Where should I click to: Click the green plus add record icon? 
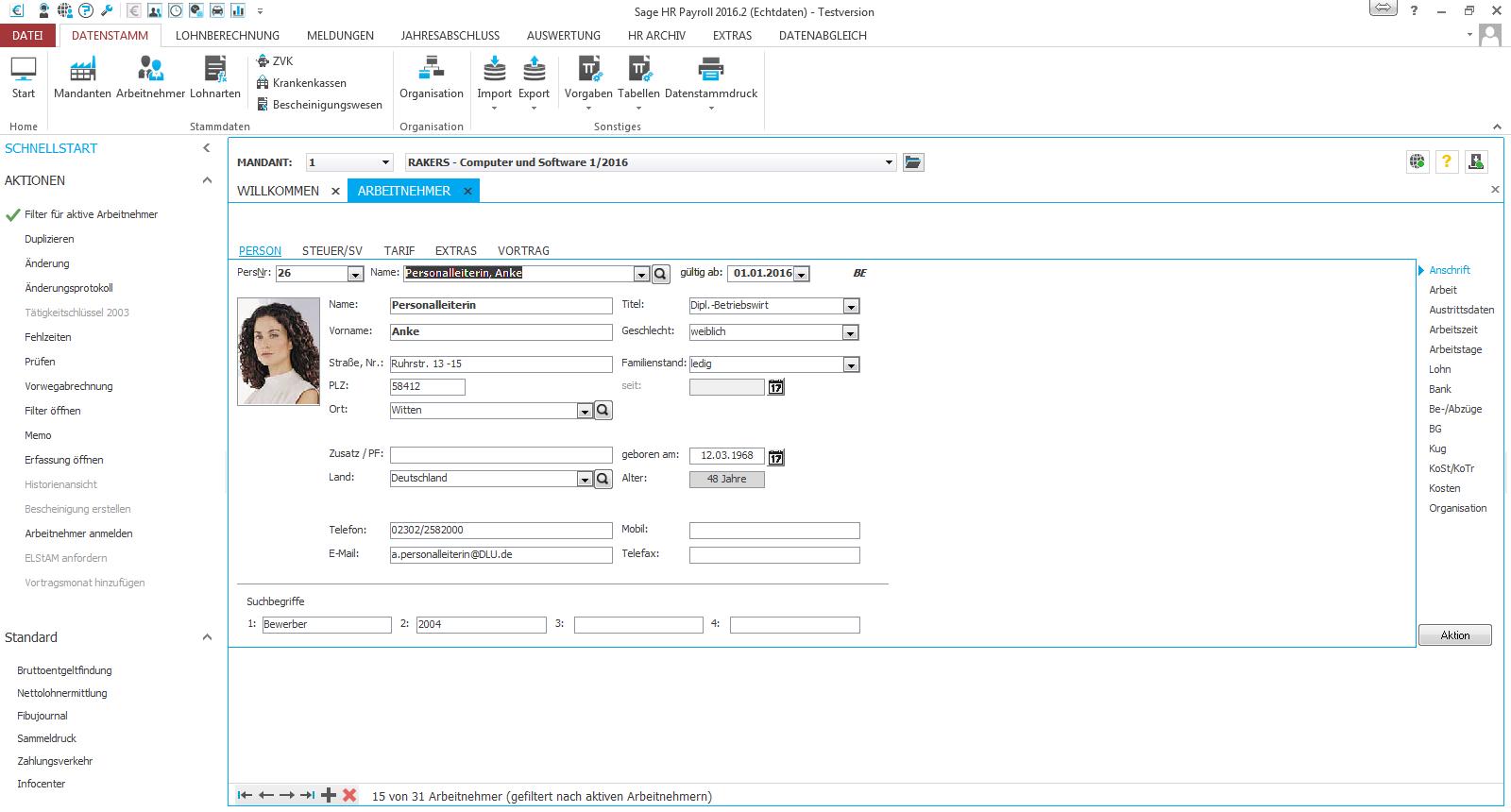point(329,795)
